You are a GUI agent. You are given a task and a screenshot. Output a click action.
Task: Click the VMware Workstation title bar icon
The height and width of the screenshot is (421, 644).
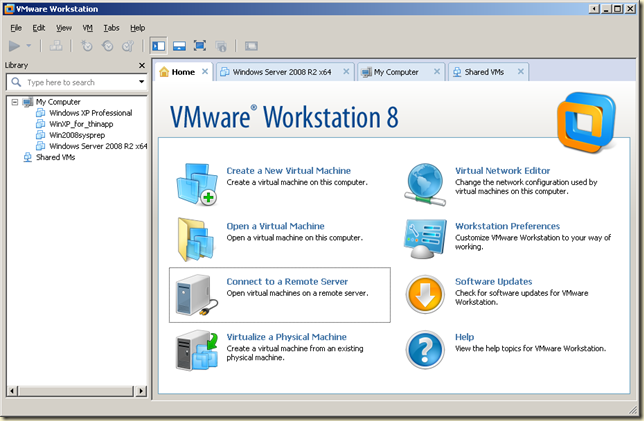9,9
